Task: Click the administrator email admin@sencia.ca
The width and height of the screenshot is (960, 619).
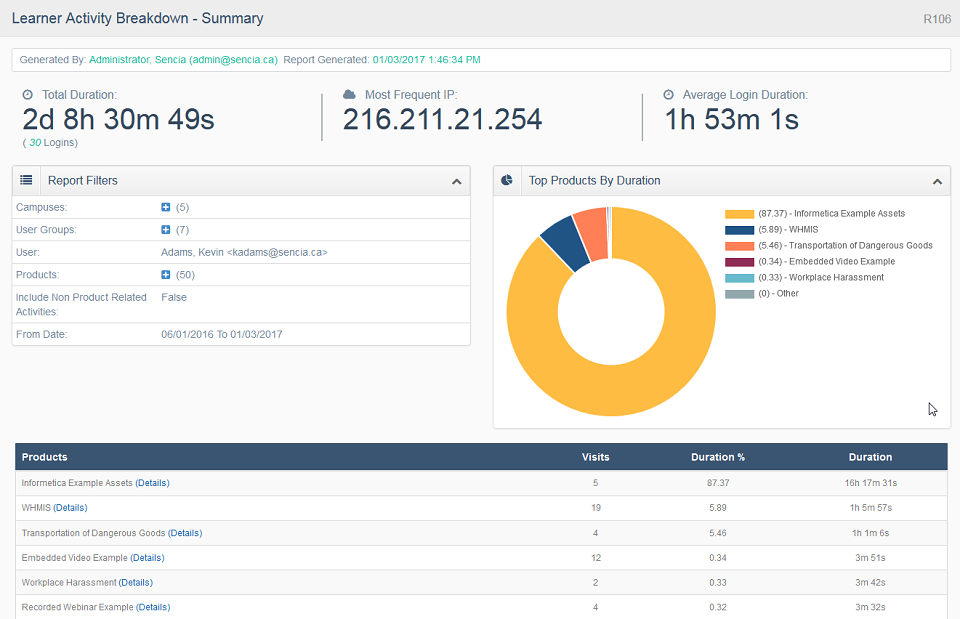Action: [233, 60]
